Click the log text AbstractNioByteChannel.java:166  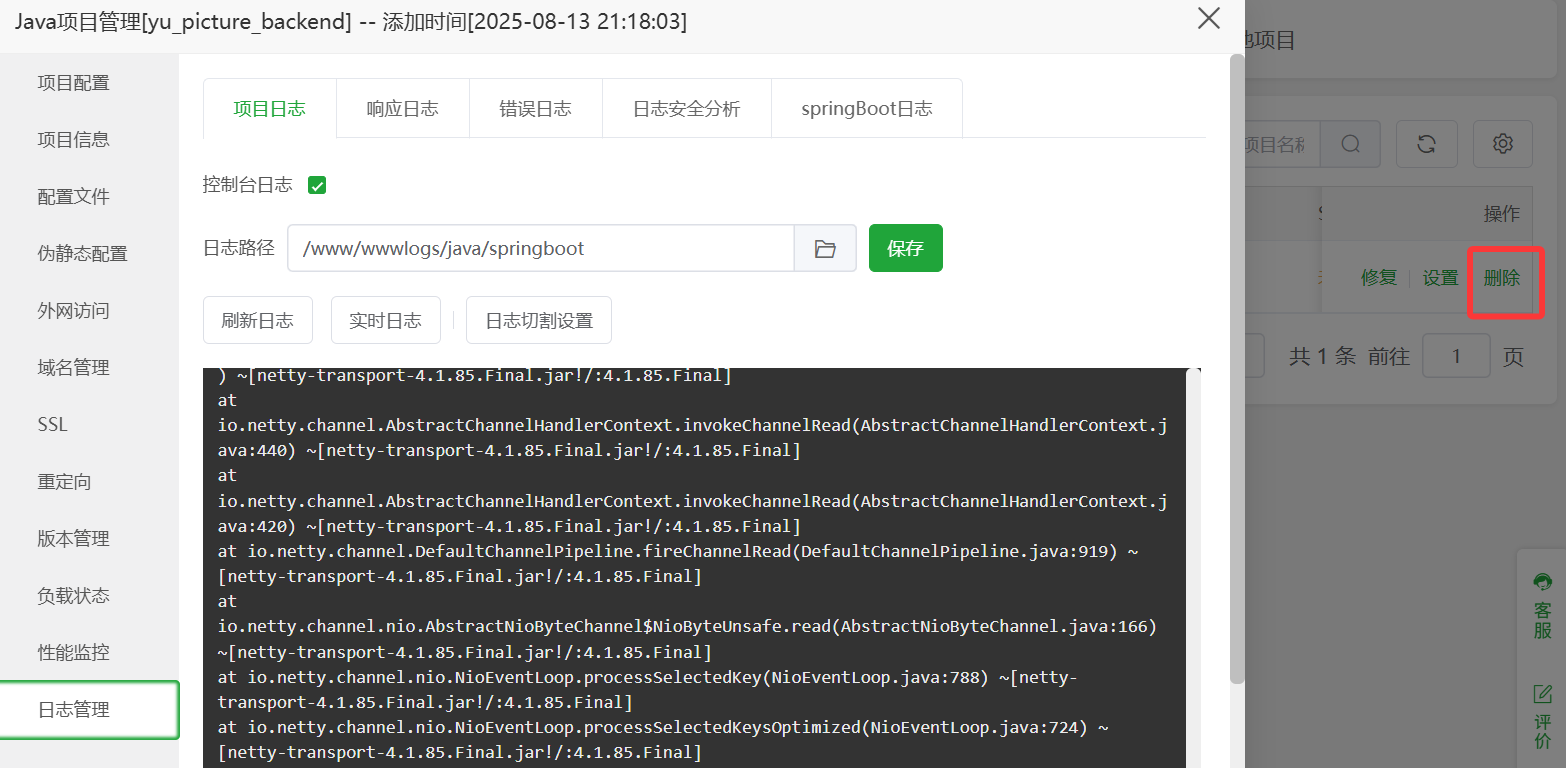(x=999, y=626)
